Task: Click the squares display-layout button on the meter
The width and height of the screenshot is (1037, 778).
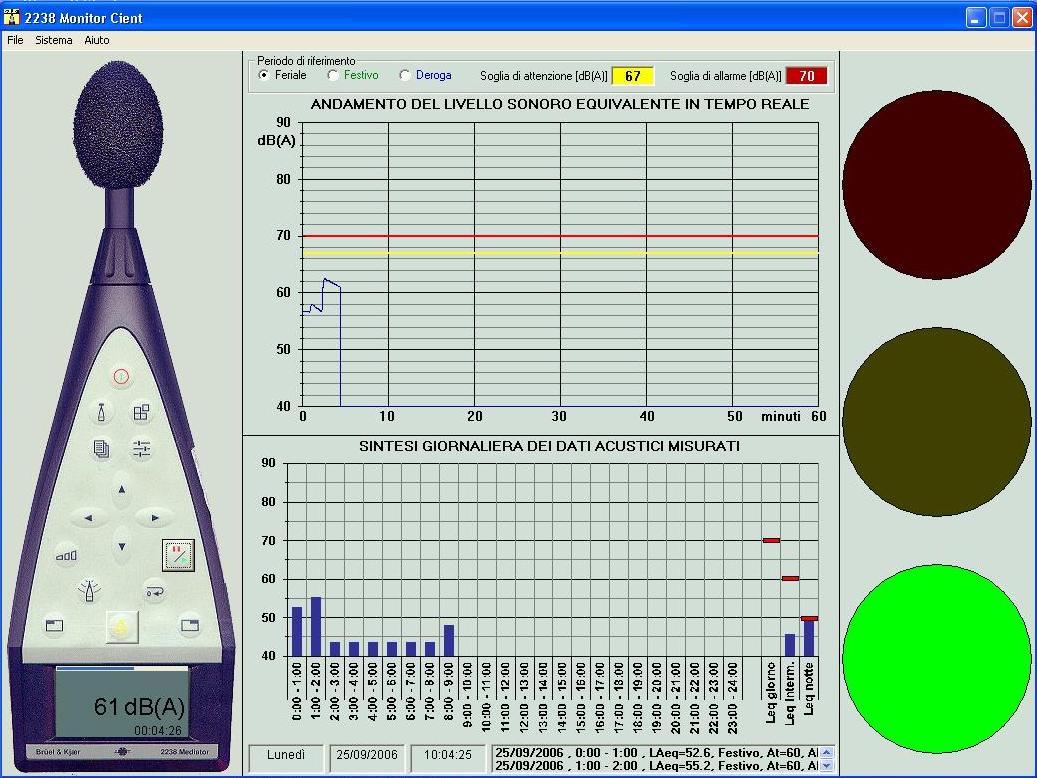Action: 142,413
